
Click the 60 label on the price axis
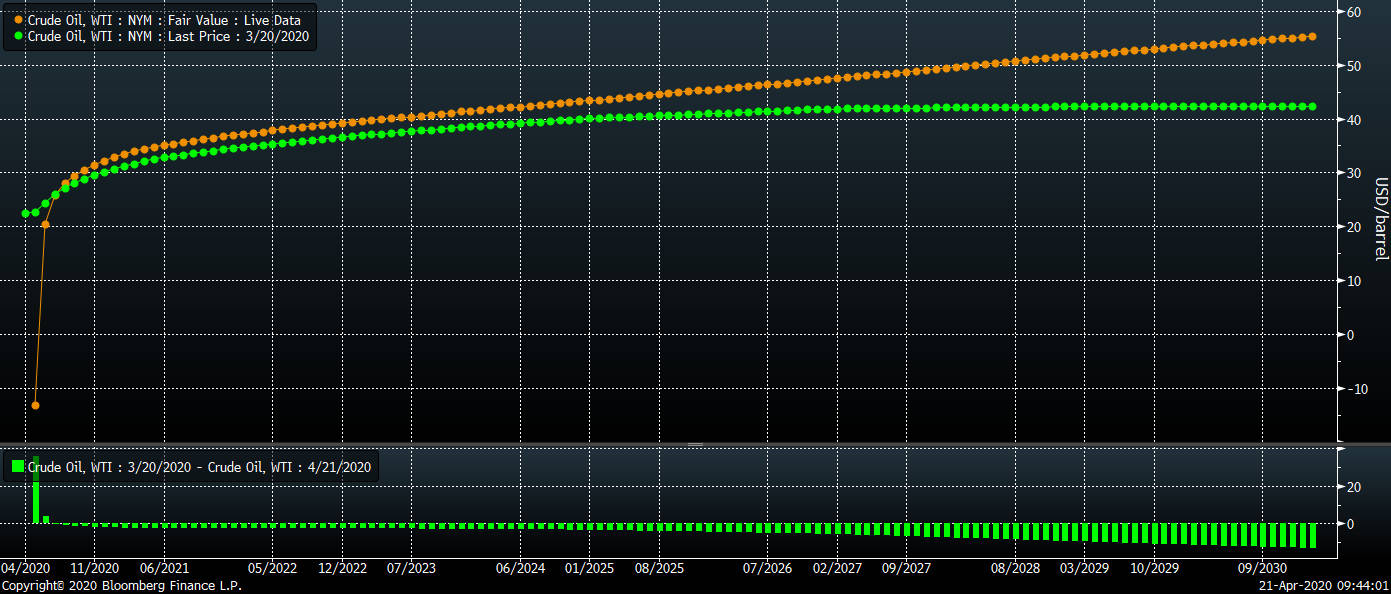(x=1353, y=12)
